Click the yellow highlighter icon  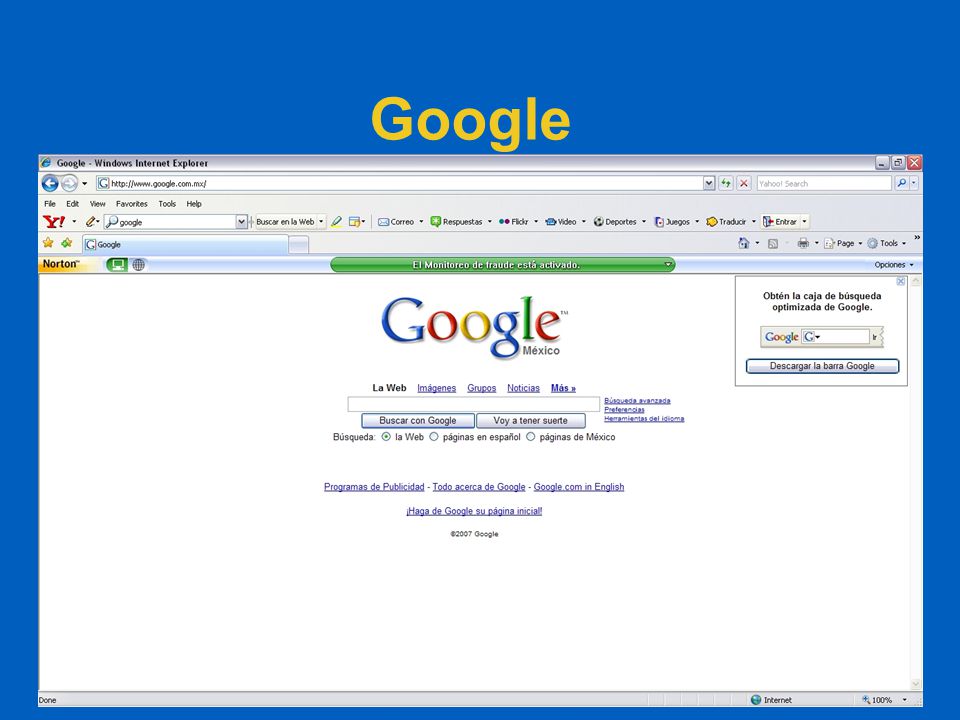(x=336, y=222)
